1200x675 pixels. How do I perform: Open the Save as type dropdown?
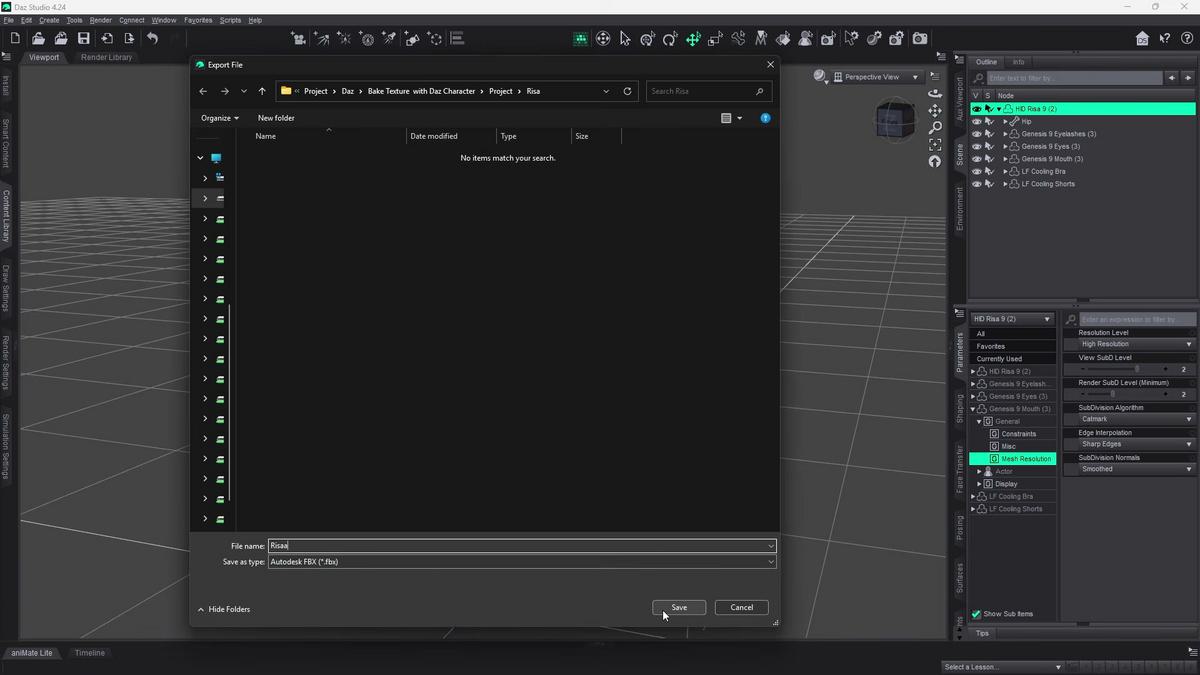point(770,561)
